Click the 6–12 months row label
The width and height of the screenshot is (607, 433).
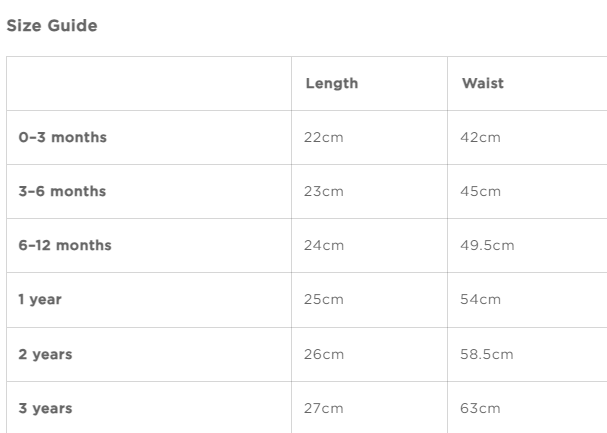pyautogui.click(x=65, y=245)
